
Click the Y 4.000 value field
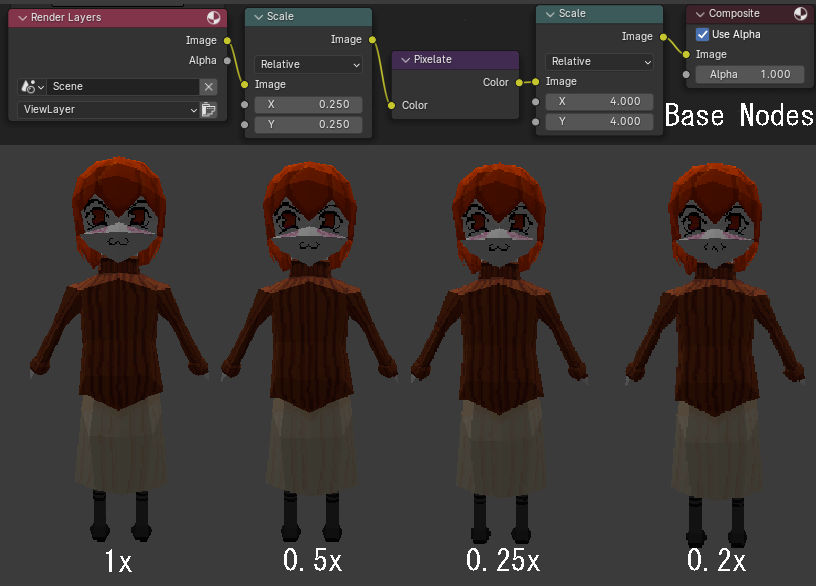click(600, 121)
